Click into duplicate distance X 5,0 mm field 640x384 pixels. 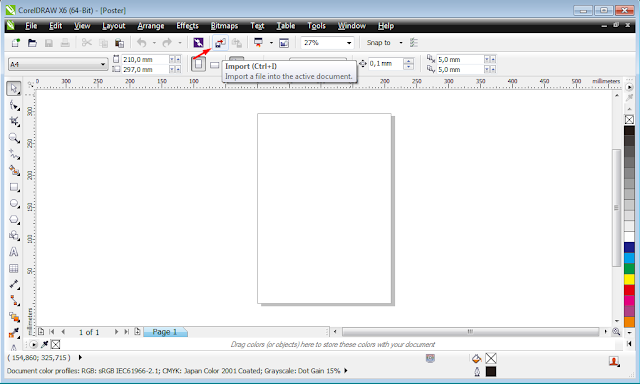pyautogui.click(x=460, y=60)
